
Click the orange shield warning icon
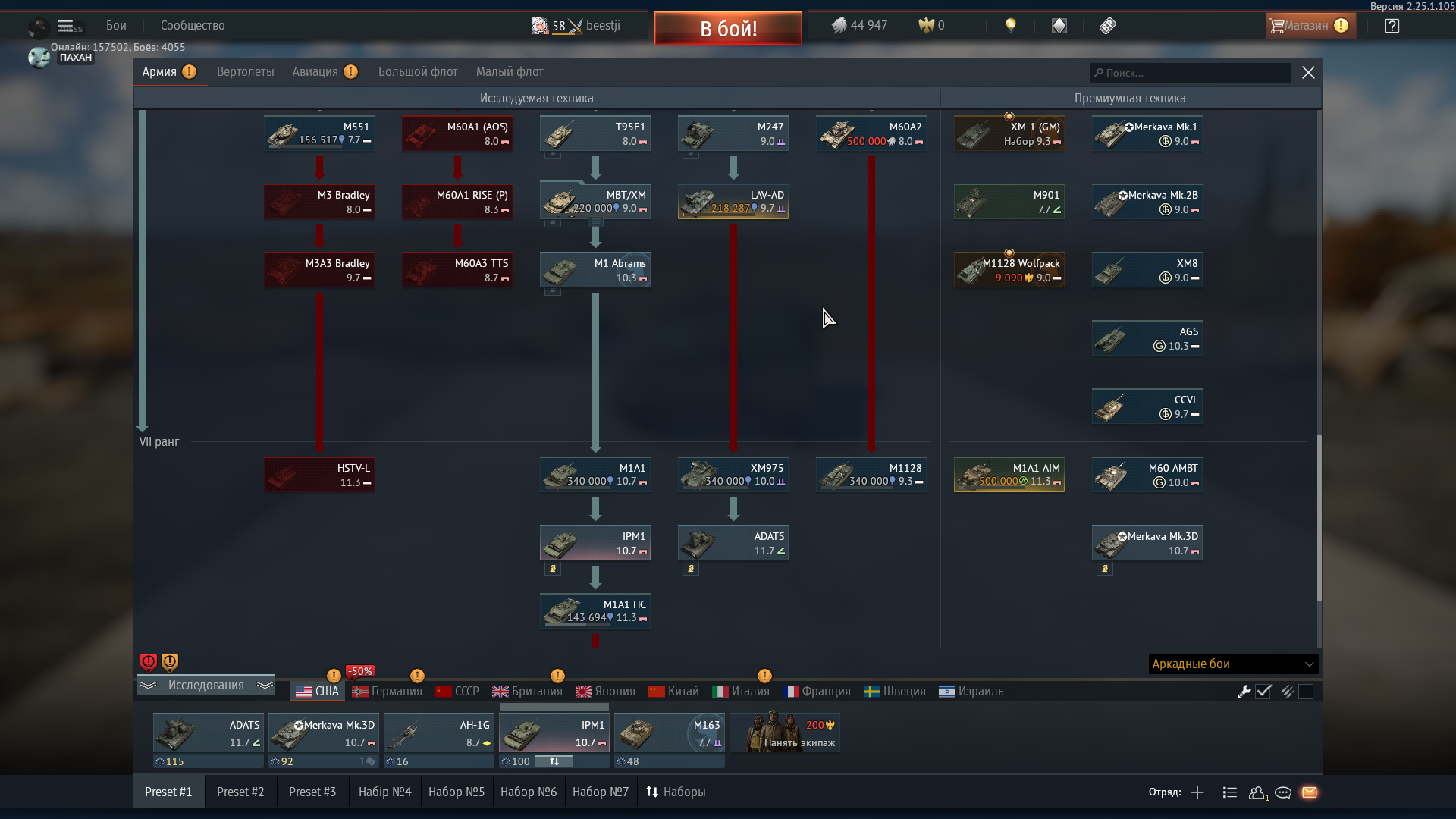(170, 663)
